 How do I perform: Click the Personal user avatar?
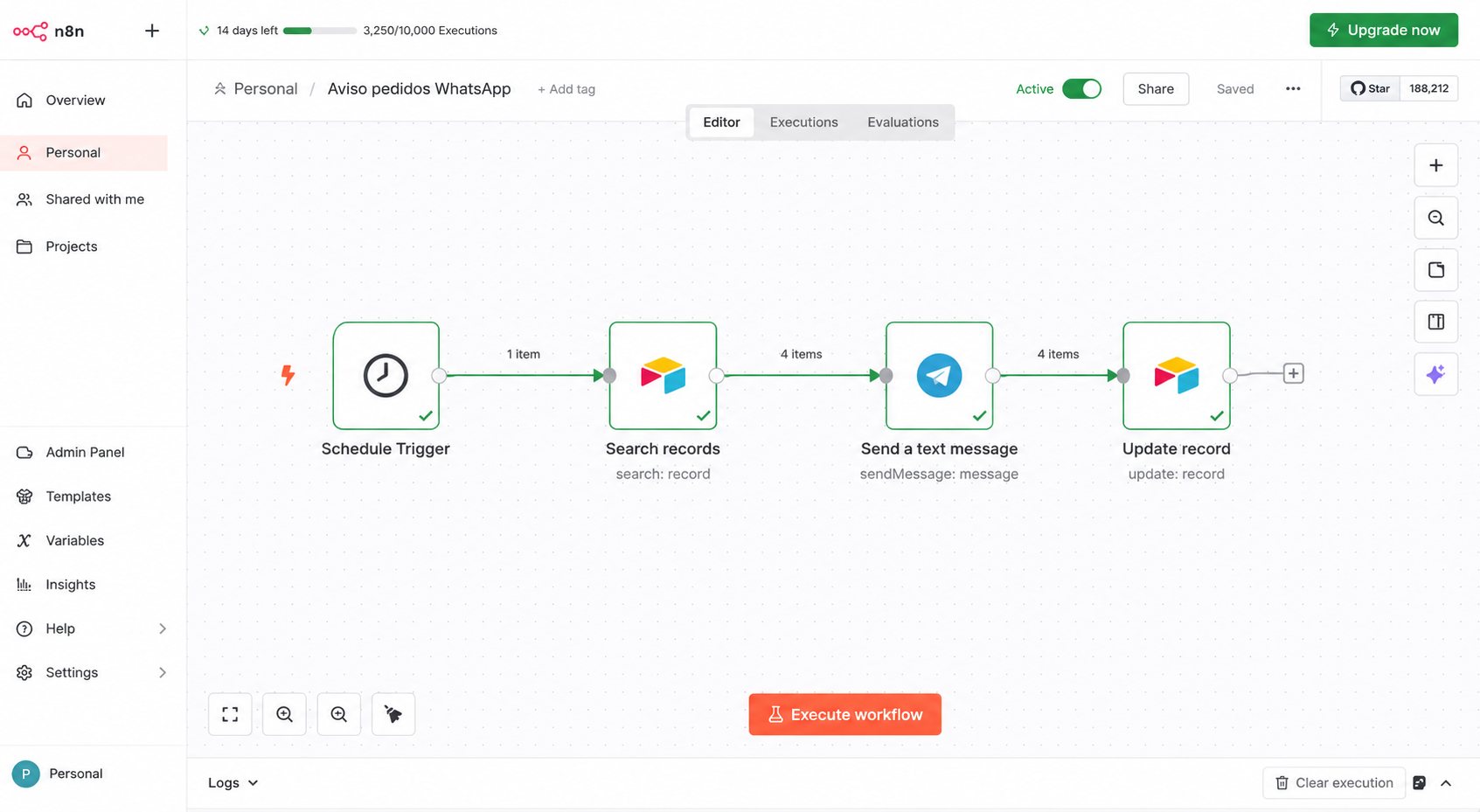coord(25,774)
